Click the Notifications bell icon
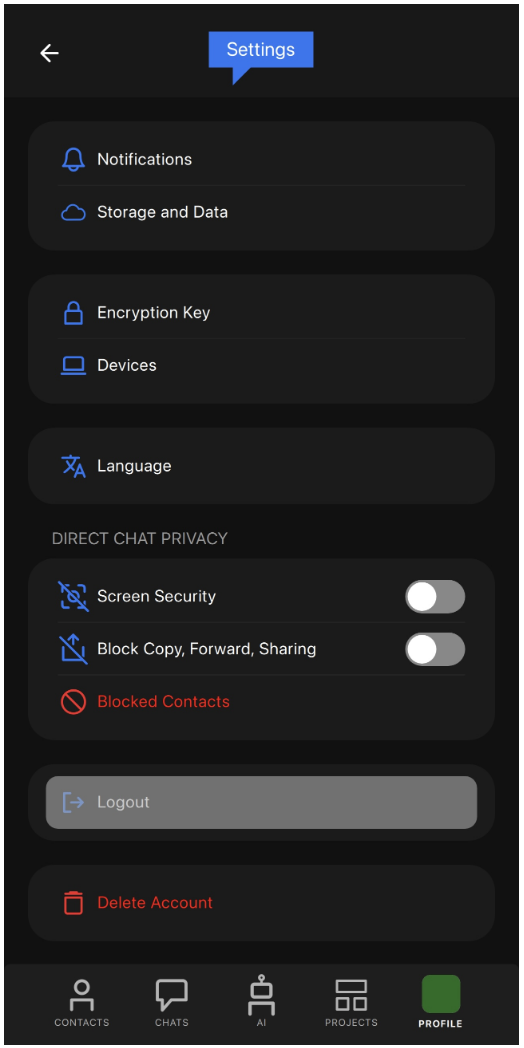Viewport: 524px width, 1048px height. point(74,159)
